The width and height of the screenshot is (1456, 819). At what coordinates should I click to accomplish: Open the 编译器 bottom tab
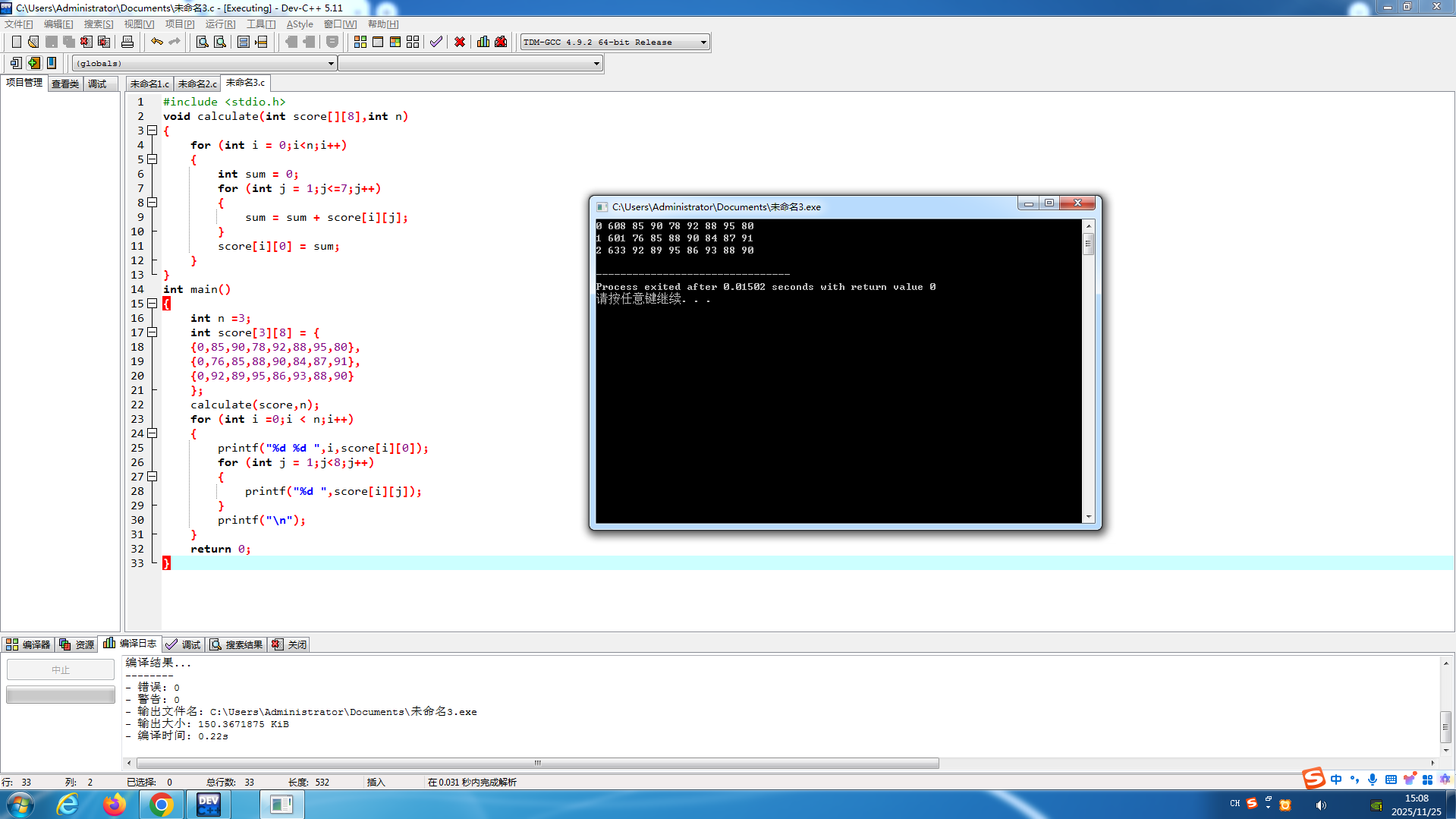click(x=28, y=644)
